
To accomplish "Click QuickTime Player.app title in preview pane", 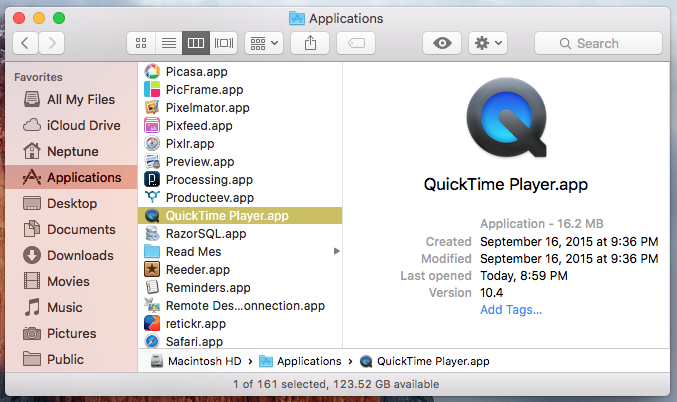I will (x=506, y=184).
